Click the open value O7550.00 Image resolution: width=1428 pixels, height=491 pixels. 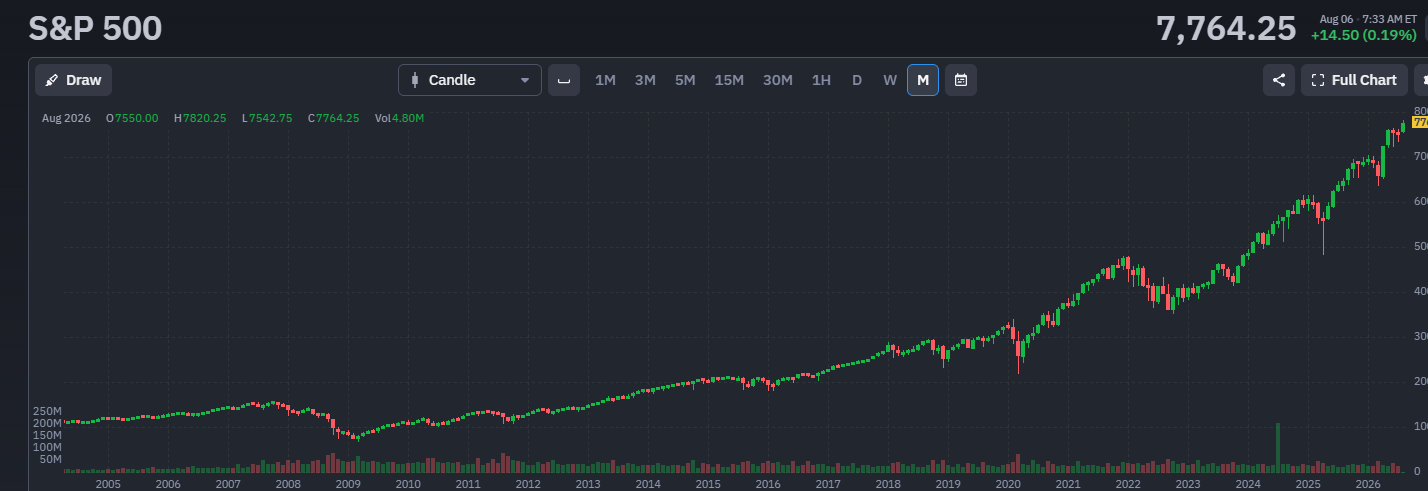pyautogui.click(x=132, y=118)
